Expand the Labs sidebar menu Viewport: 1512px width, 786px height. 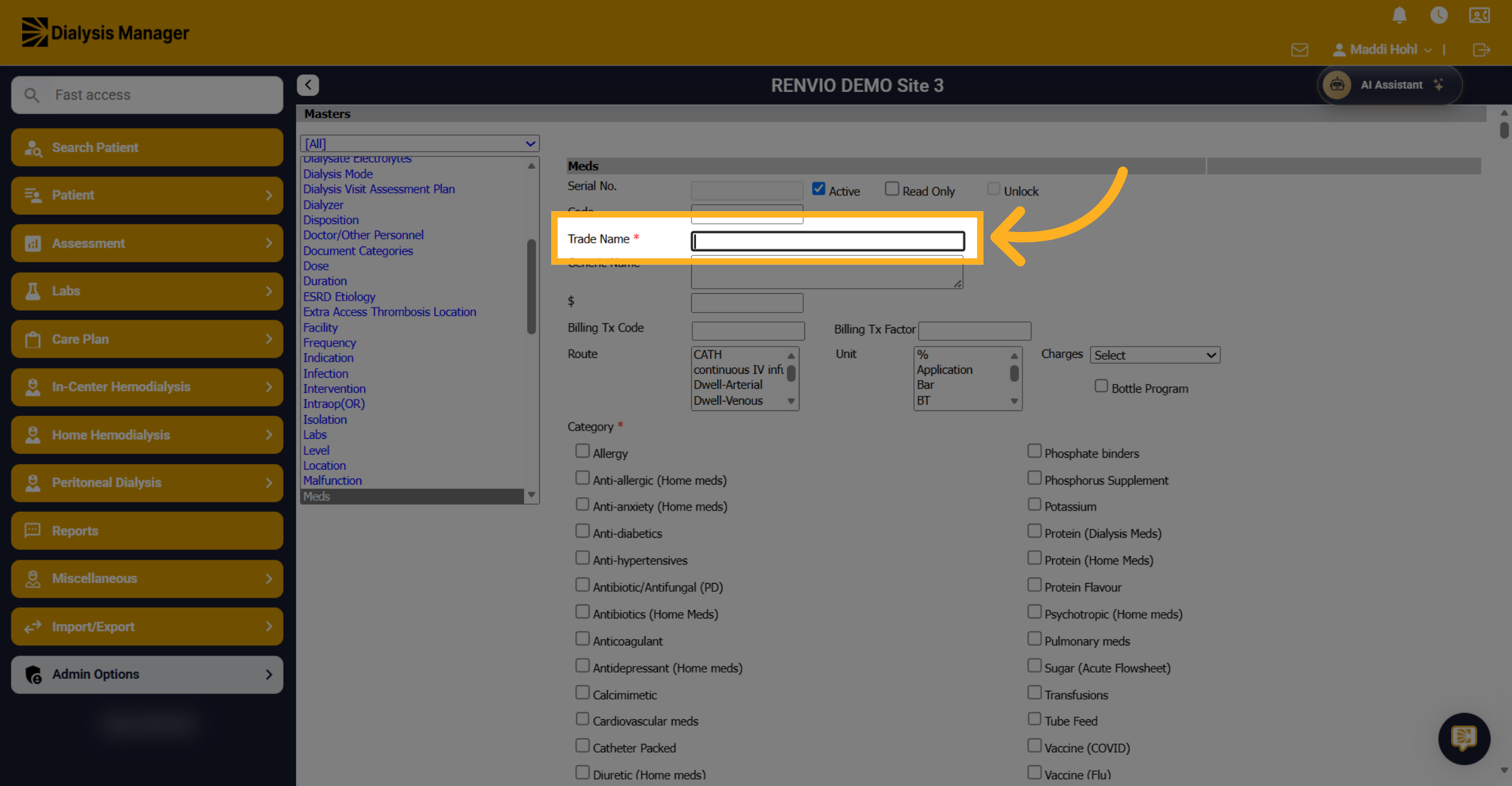tap(147, 291)
